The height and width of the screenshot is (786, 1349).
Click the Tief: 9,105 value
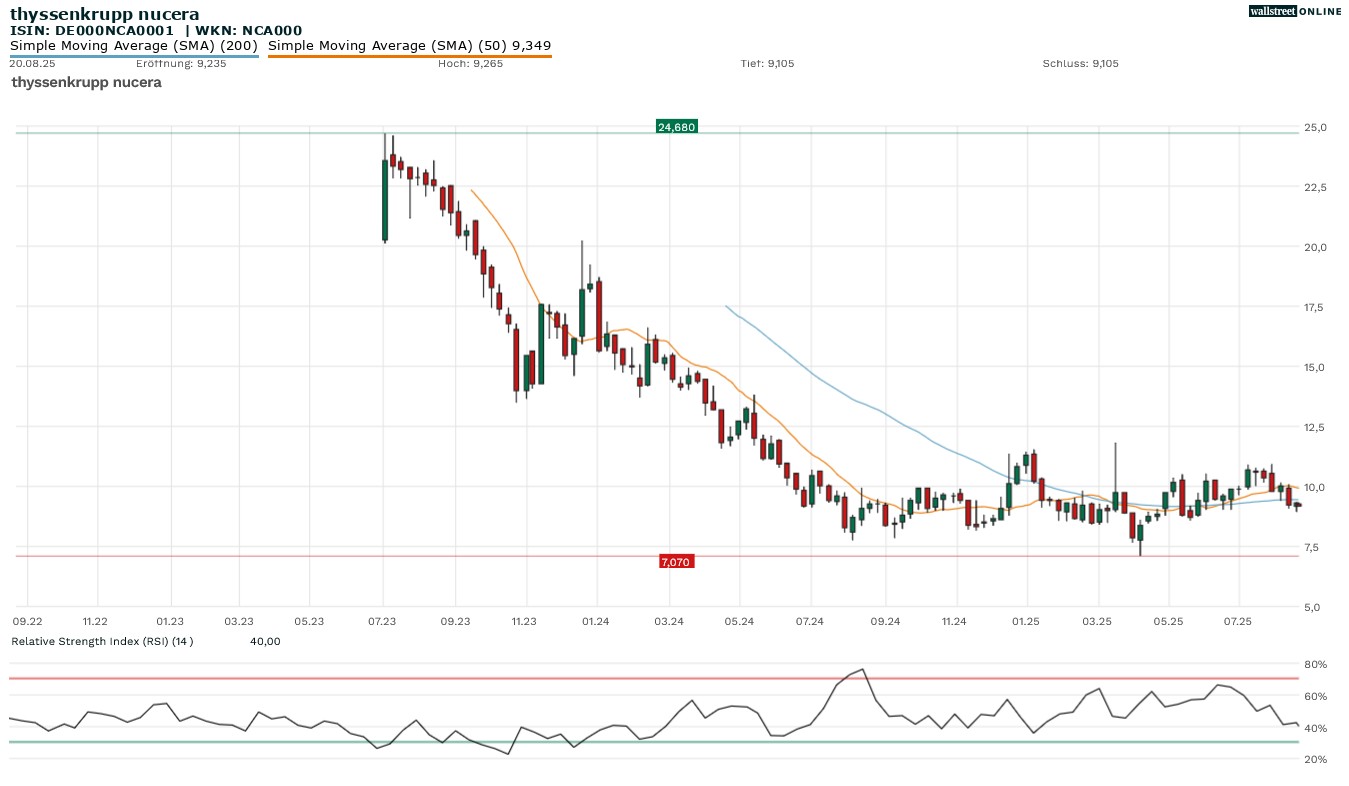(x=768, y=63)
